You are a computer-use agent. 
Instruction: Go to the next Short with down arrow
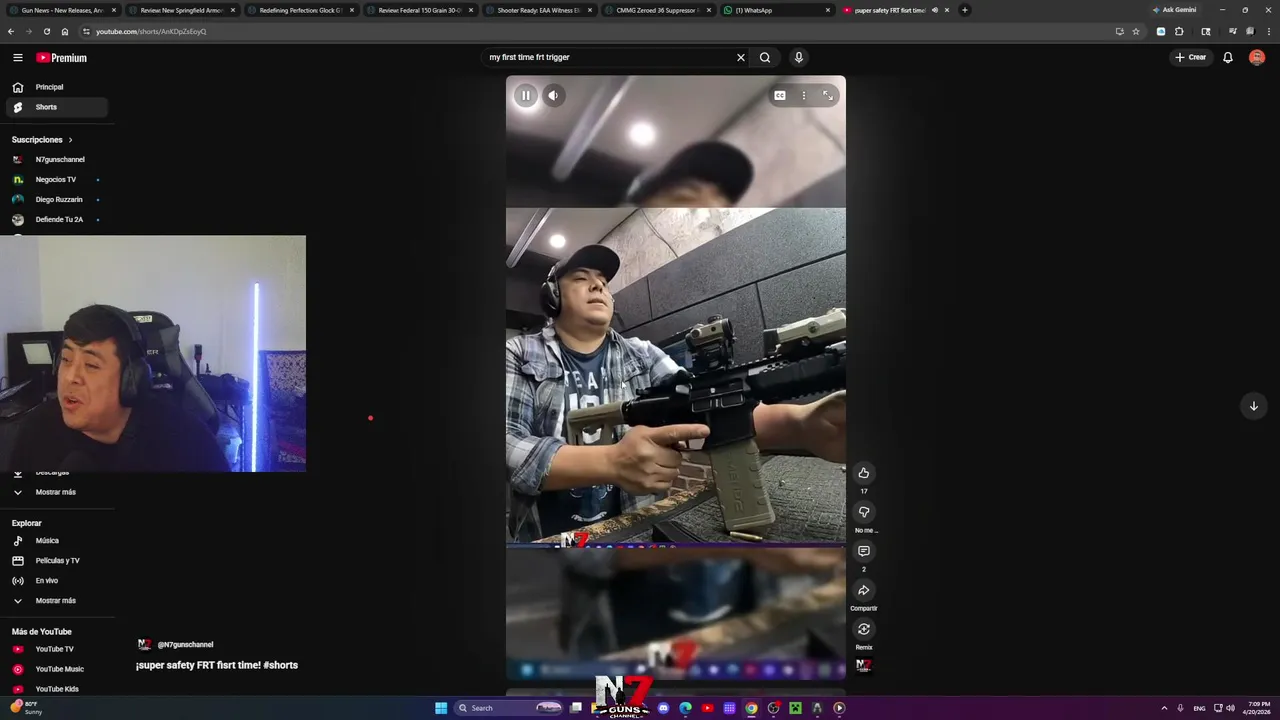pyautogui.click(x=1253, y=406)
